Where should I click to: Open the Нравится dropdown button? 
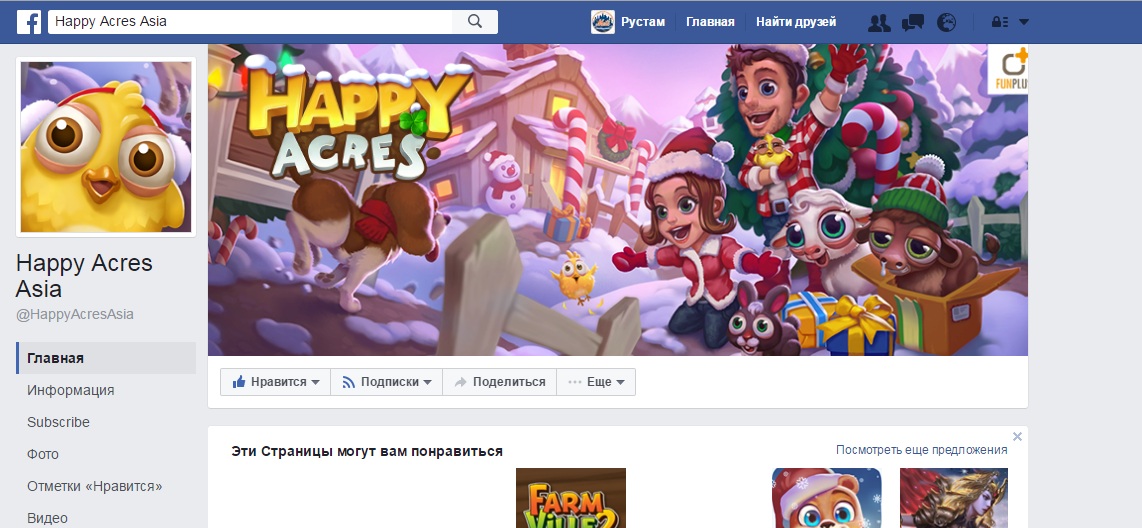[275, 382]
